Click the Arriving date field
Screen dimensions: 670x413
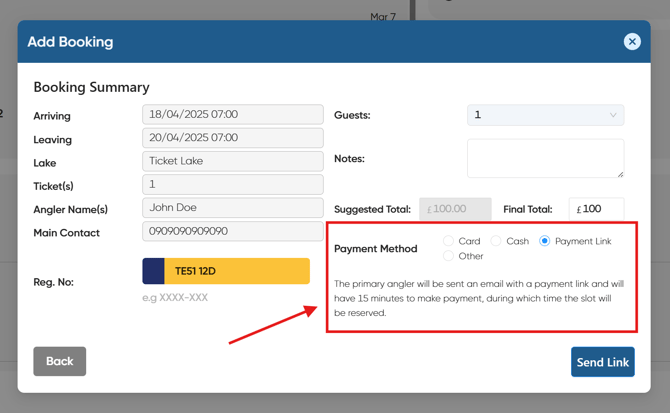(x=232, y=115)
